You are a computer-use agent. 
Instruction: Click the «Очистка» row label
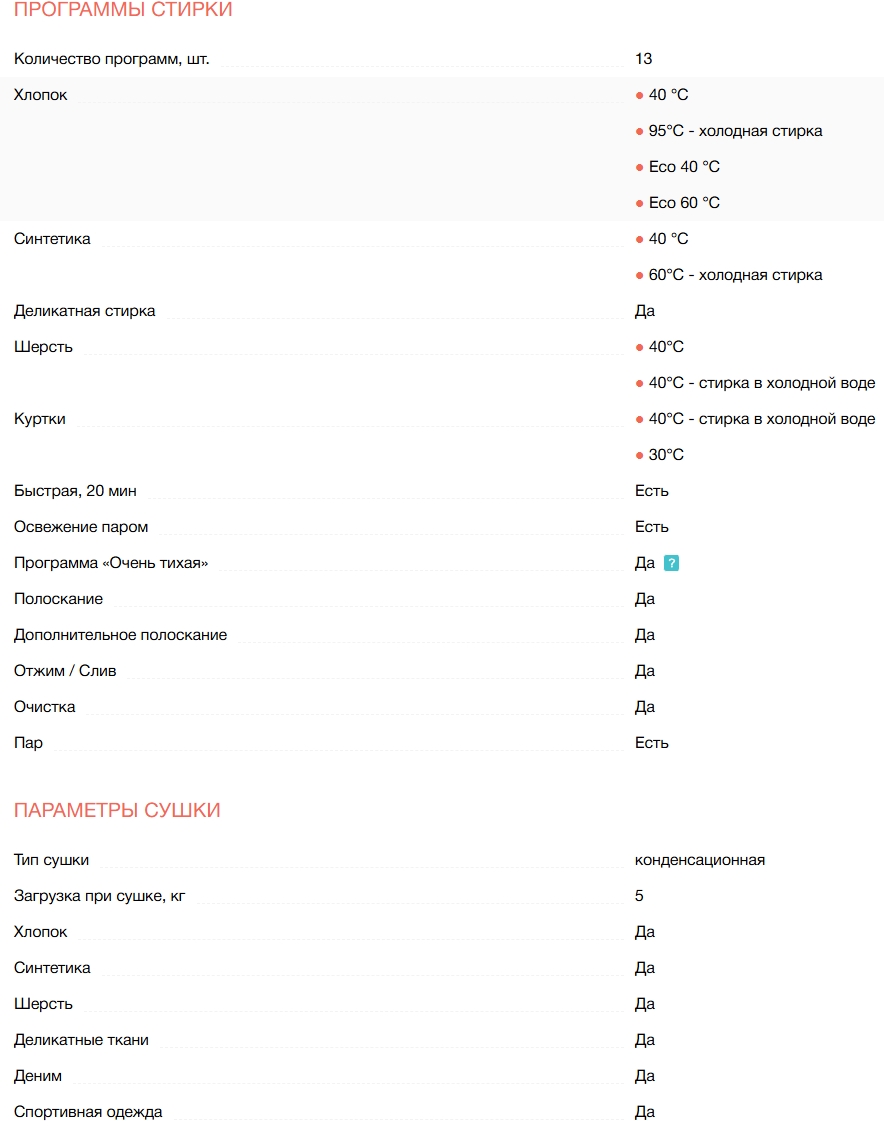45,707
